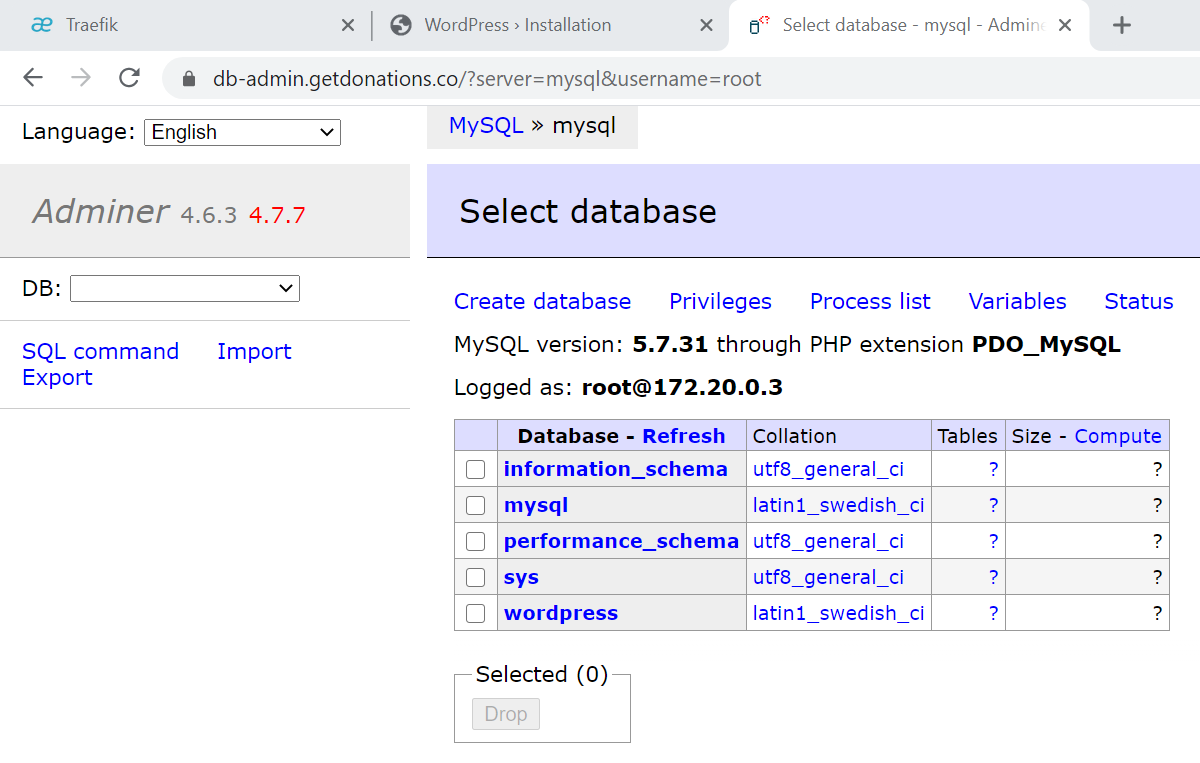Check the mysql database checkbox
Viewport: 1200px width, 763px height.
click(476, 505)
